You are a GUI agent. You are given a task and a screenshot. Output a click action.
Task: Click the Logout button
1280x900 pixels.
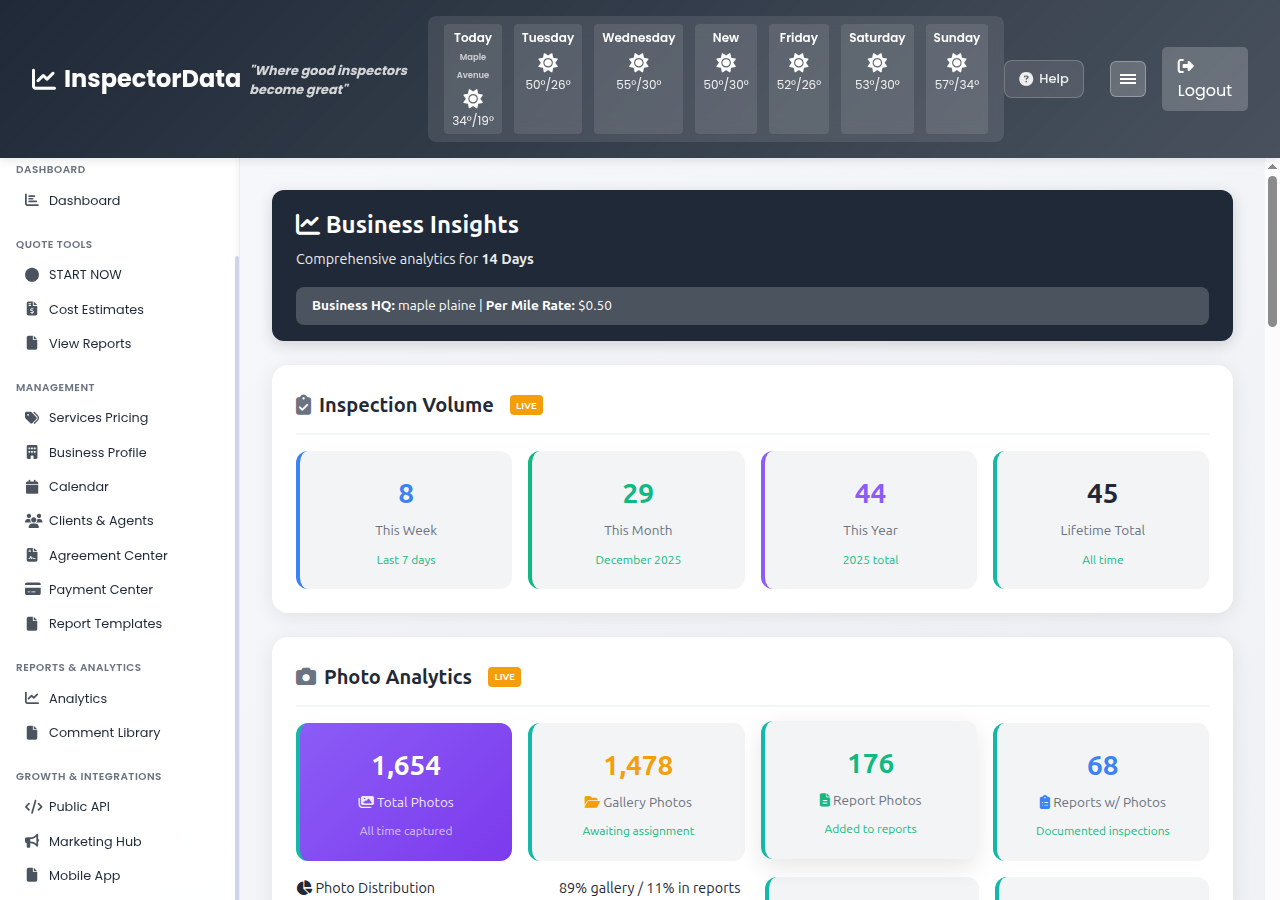point(1204,79)
